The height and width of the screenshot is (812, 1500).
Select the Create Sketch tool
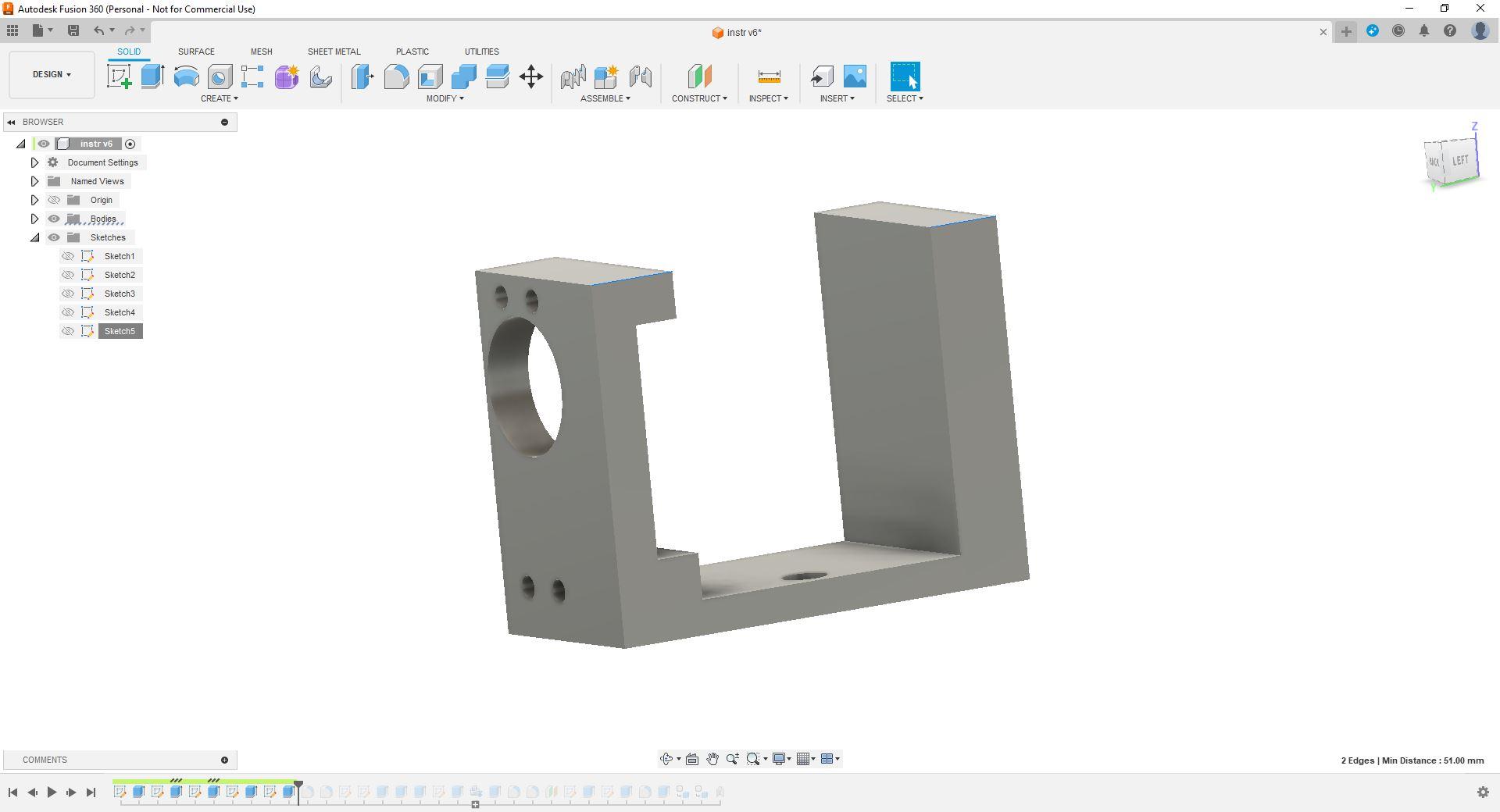pyautogui.click(x=120, y=77)
